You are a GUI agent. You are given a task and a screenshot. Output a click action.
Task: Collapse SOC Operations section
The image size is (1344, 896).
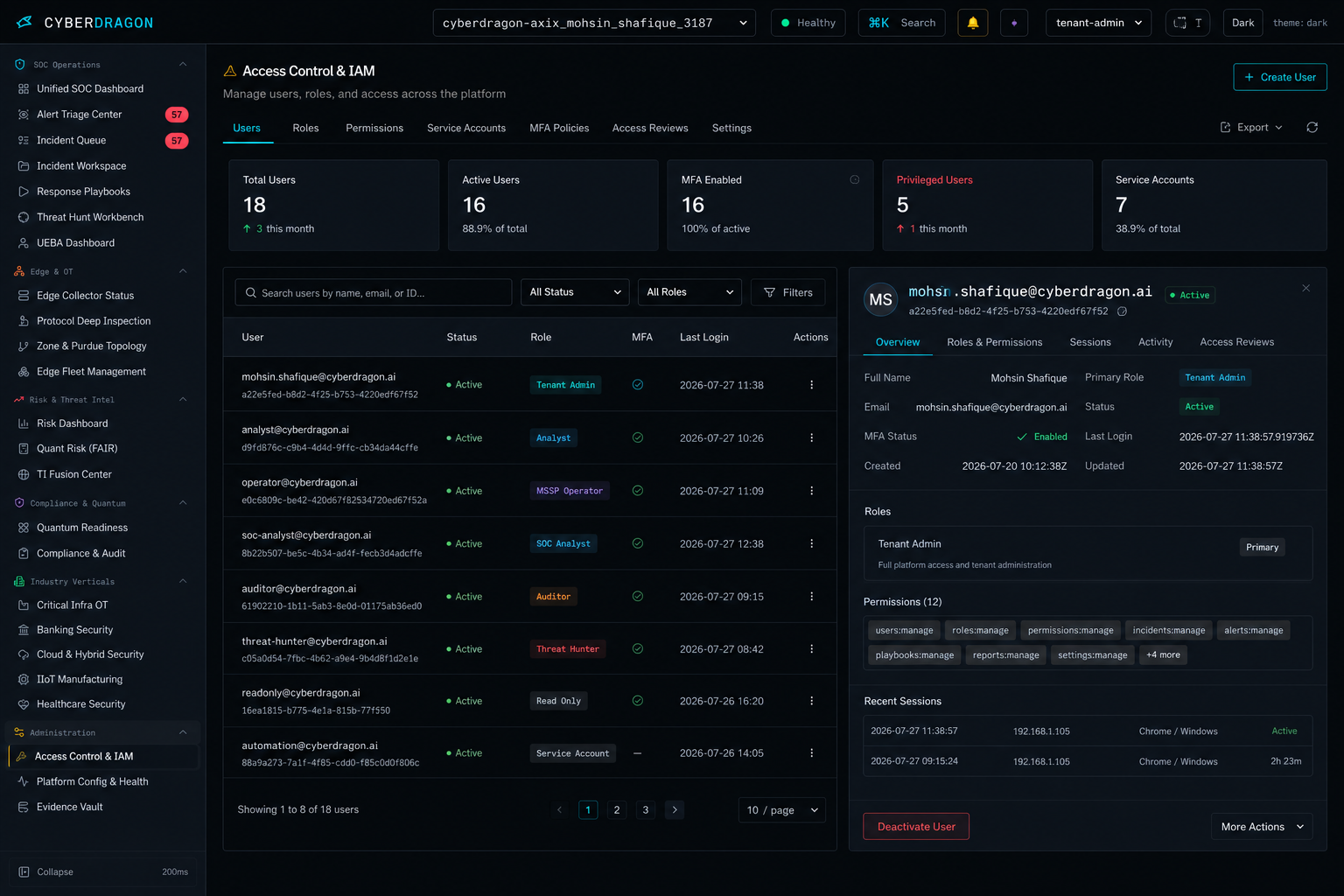183,65
